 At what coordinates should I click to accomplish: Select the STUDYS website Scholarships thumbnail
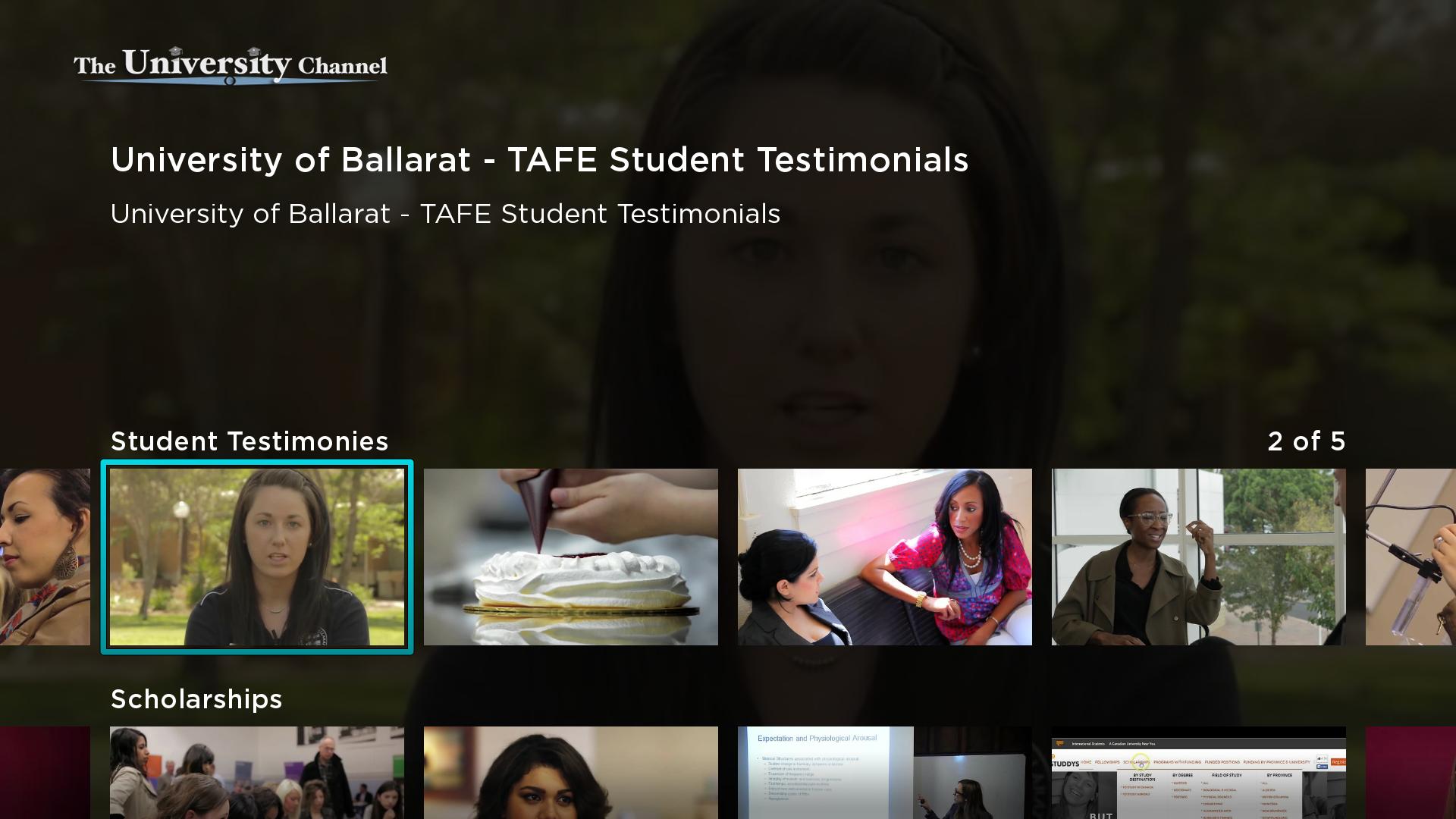click(1199, 773)
